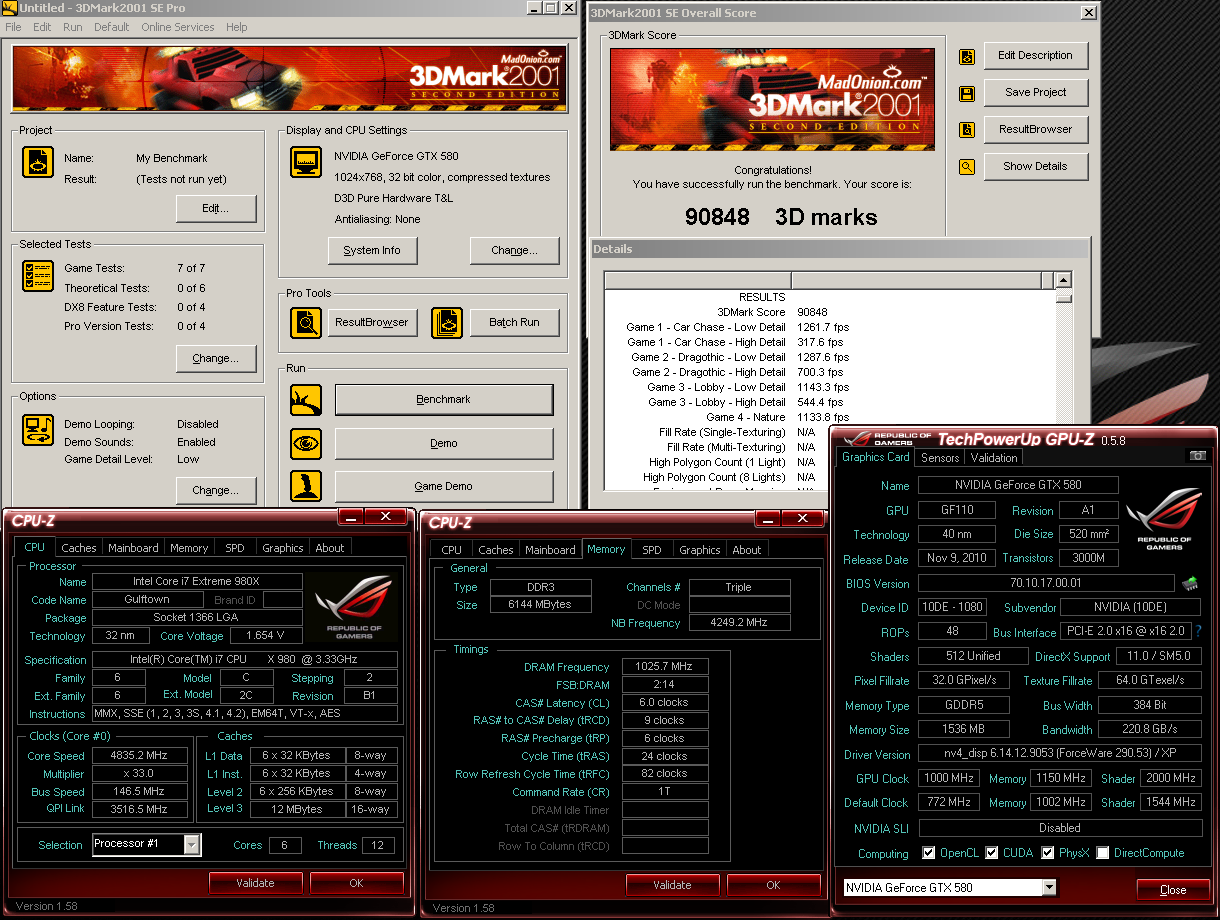Toggle the PhysX checkbox in GPU-Z

(1048, 853)
